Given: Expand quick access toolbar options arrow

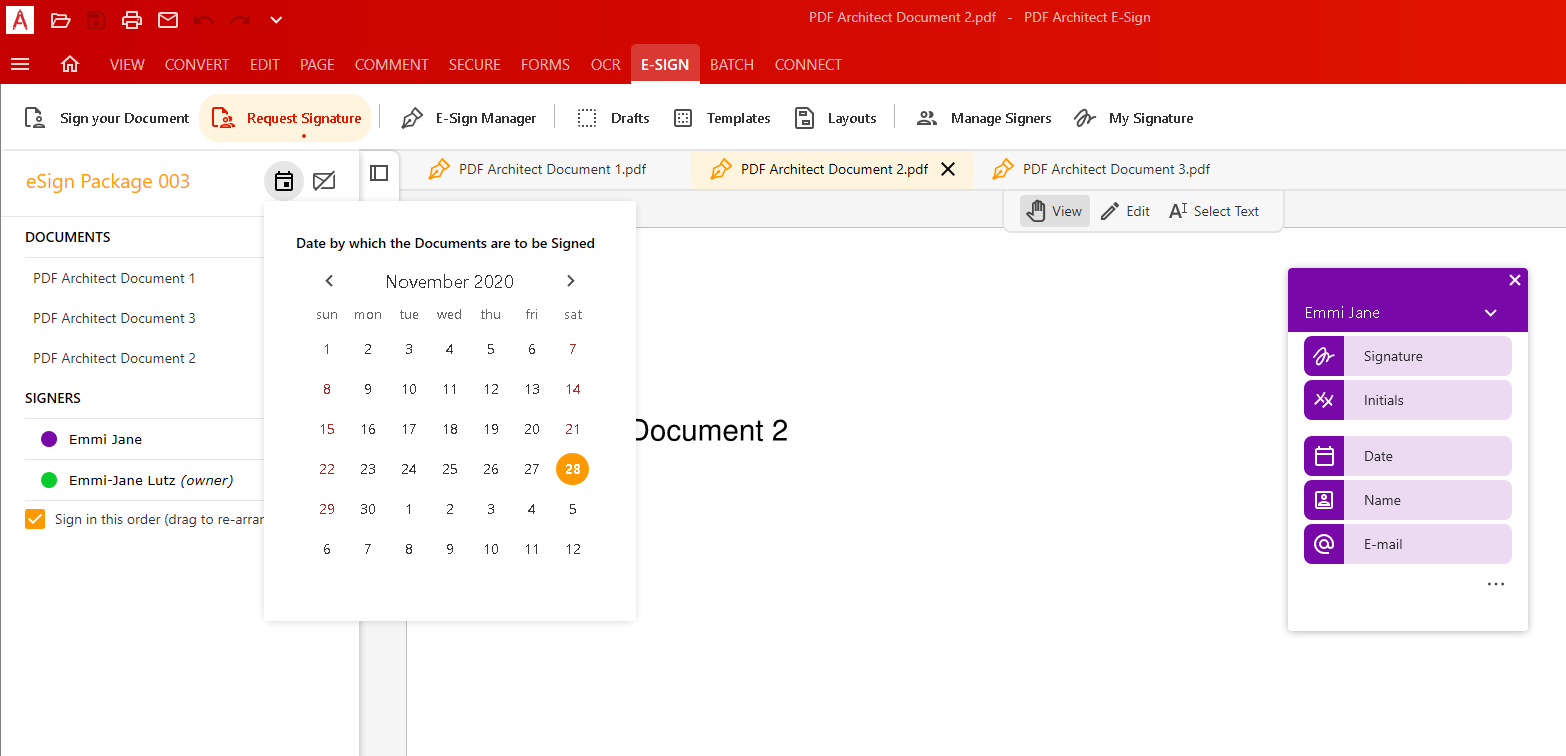Looking at the screenshot, I should pos(276,19).
